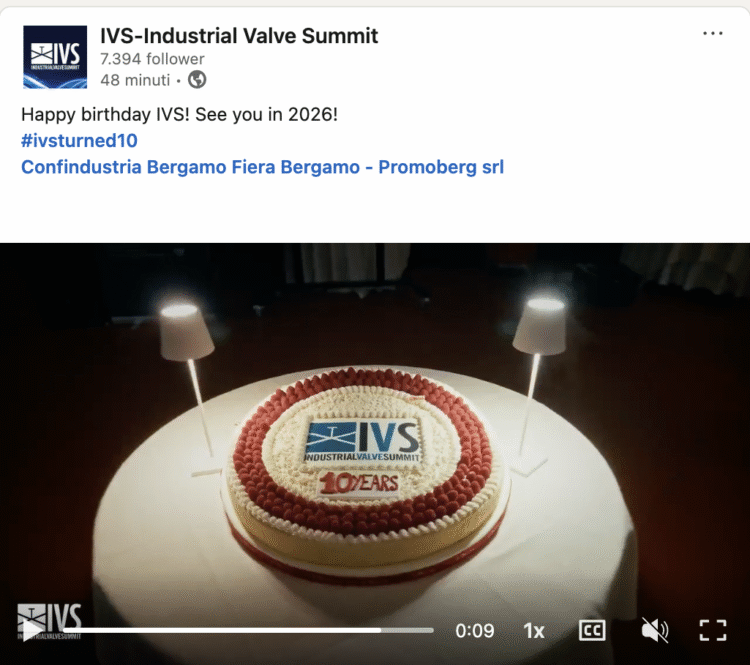This screenshot has height=665, width=750.
Task: Click the cake video frame
Action: [x=375, y=431]
